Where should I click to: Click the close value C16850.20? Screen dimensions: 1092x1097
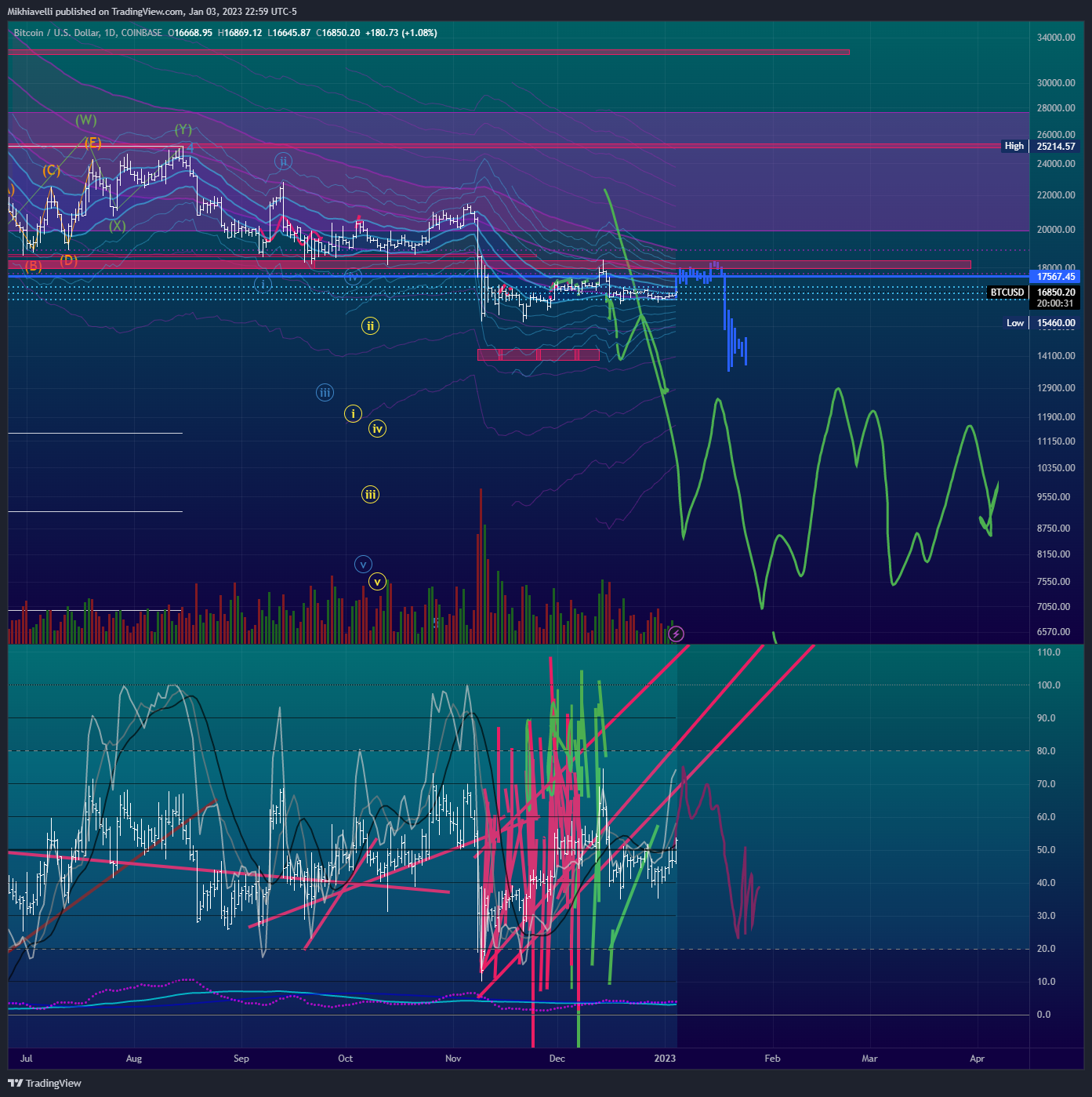pyautogui.click(x=338, y=33)
